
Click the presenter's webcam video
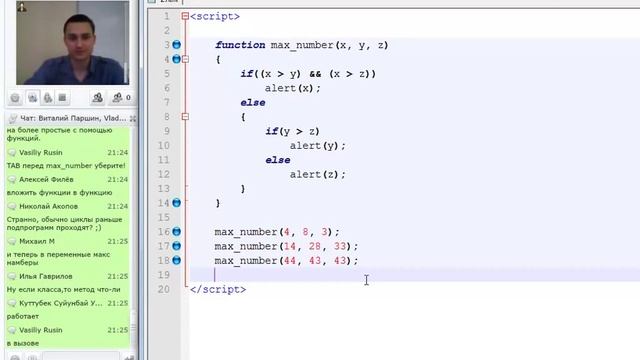pyautogui.click(x=73, y=42)
